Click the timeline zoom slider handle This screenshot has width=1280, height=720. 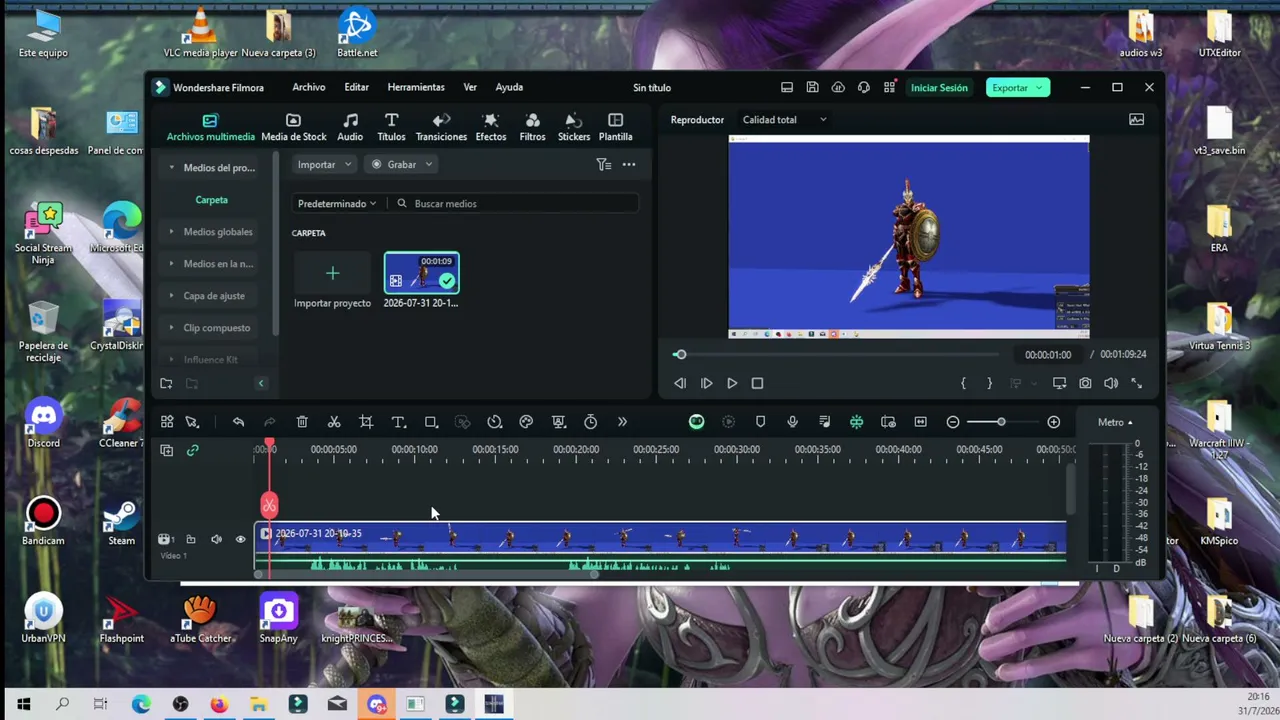click(1001, 422)
